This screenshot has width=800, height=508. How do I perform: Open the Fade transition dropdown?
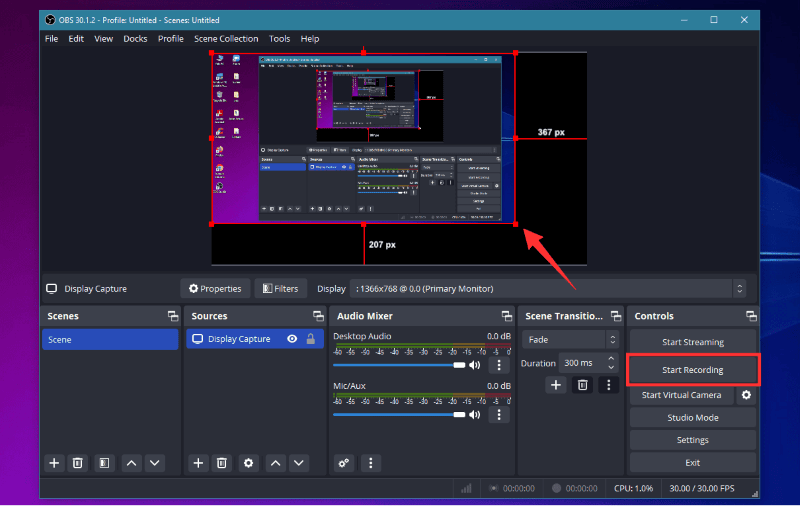(x=563, y=340)
